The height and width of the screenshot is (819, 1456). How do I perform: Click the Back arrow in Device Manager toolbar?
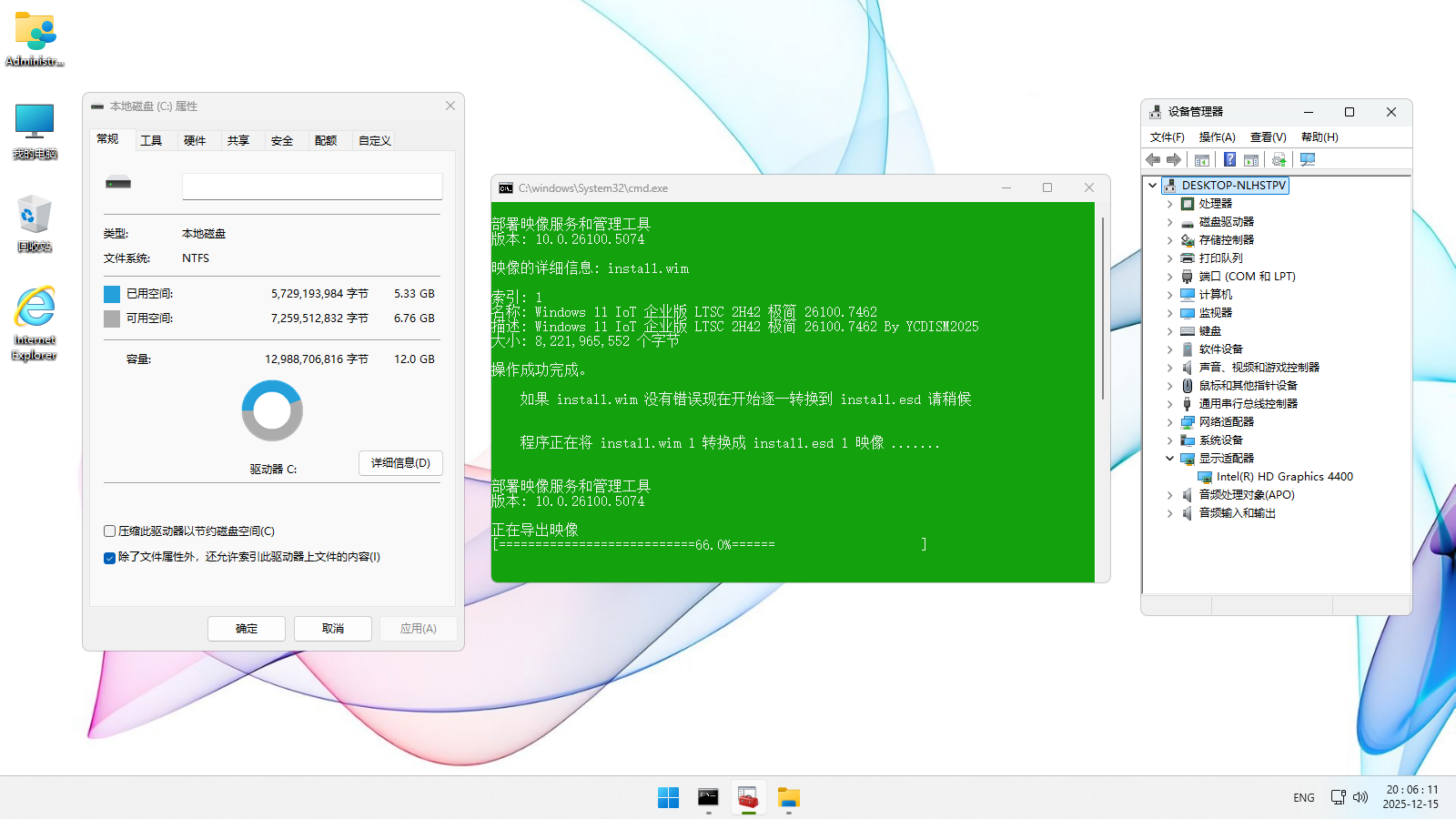(1153, 160)
